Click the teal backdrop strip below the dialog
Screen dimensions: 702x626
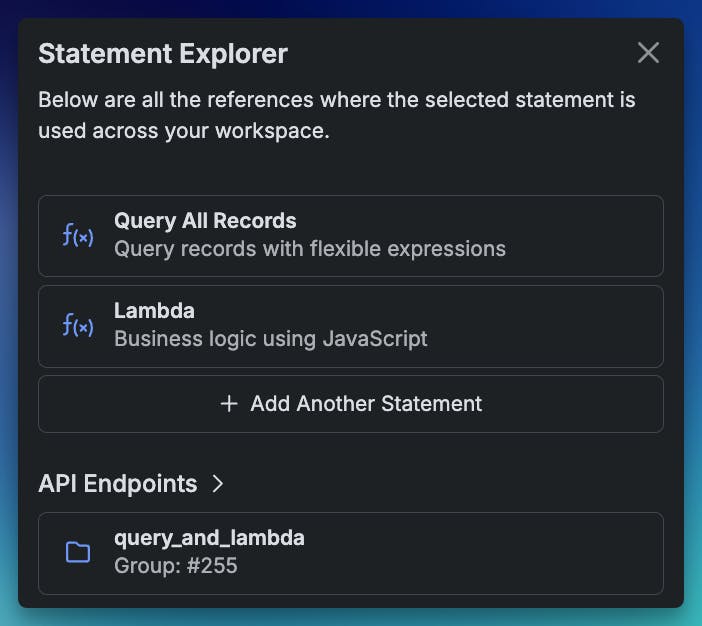click(350, 617)
